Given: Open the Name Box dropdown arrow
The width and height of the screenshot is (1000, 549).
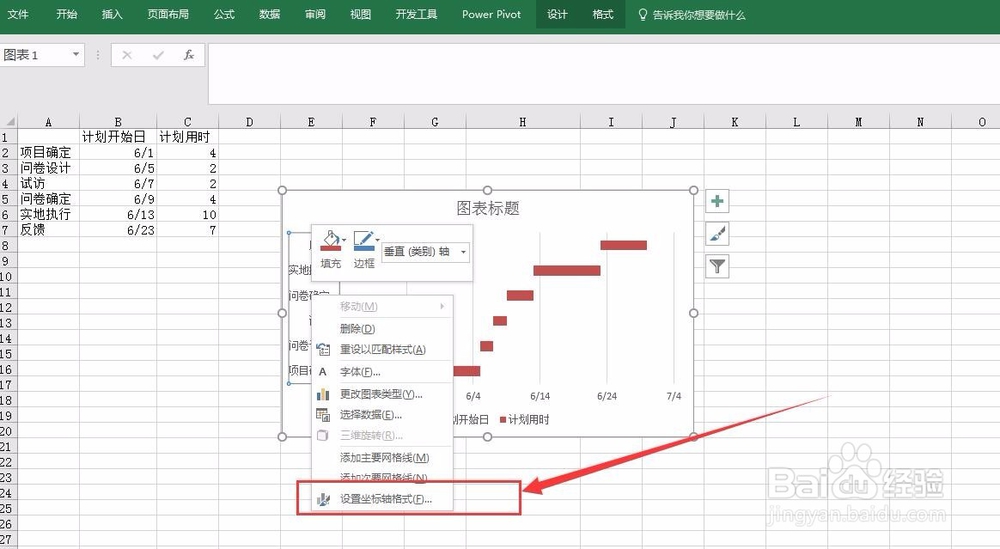Looking at the screenshot, I should tap(76, 54).
